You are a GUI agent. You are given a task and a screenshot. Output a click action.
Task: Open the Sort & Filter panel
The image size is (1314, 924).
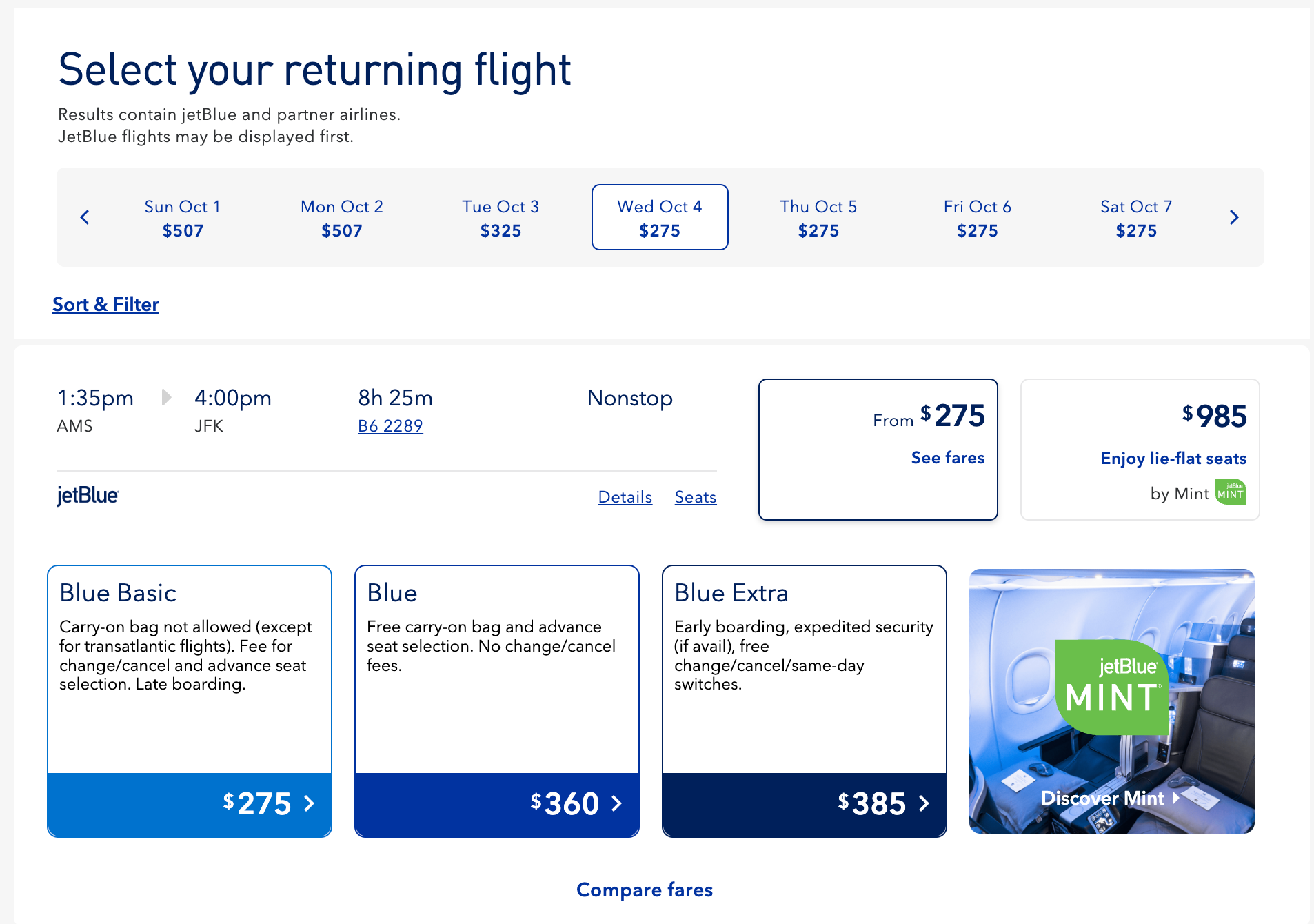[105, 304]
